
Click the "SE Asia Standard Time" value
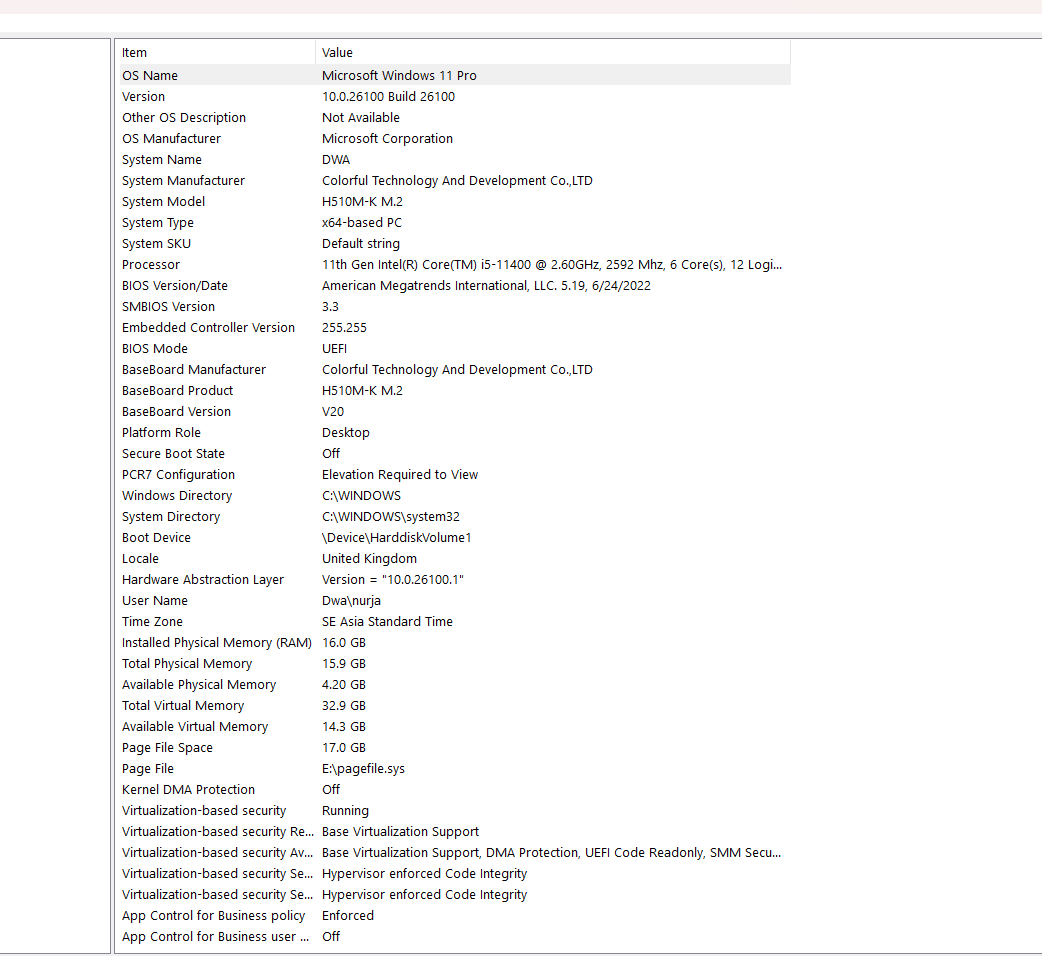[x=387, y=622]
